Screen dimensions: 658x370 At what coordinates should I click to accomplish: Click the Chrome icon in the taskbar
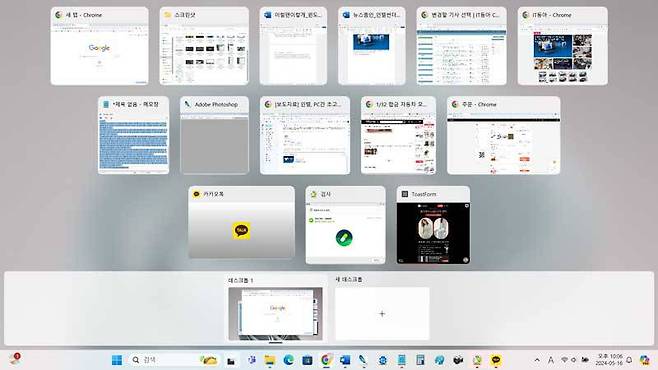point(326,360)
